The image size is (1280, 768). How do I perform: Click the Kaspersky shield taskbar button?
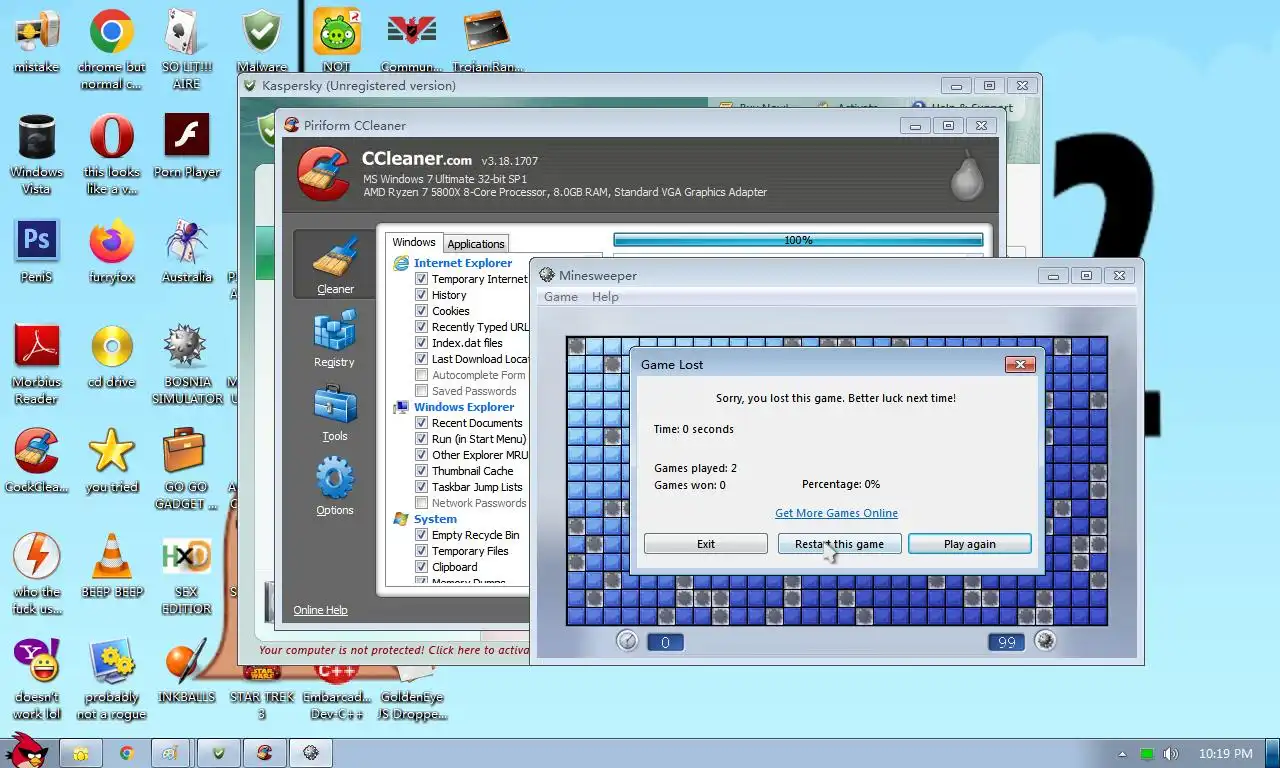coord(219,753)
